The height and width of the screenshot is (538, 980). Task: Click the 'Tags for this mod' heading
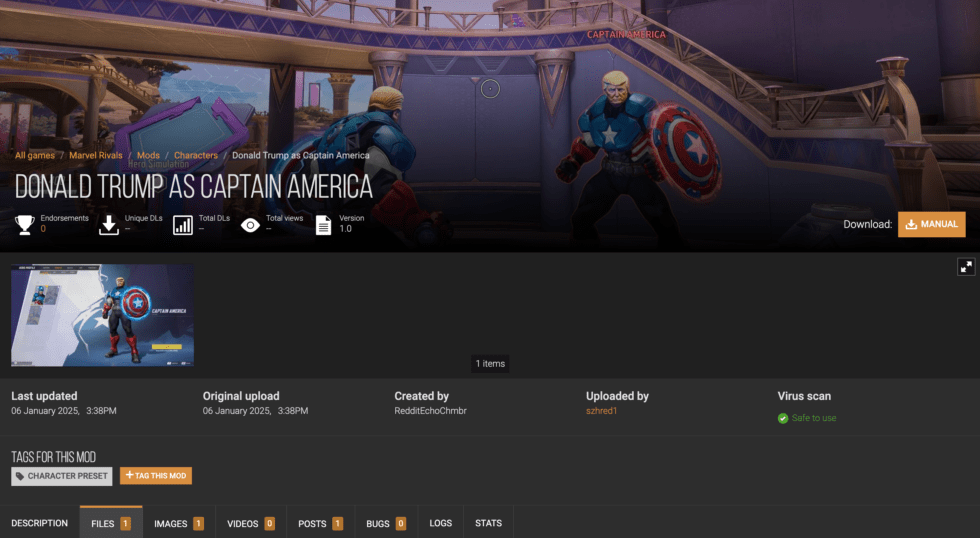[x=53, y=457]
